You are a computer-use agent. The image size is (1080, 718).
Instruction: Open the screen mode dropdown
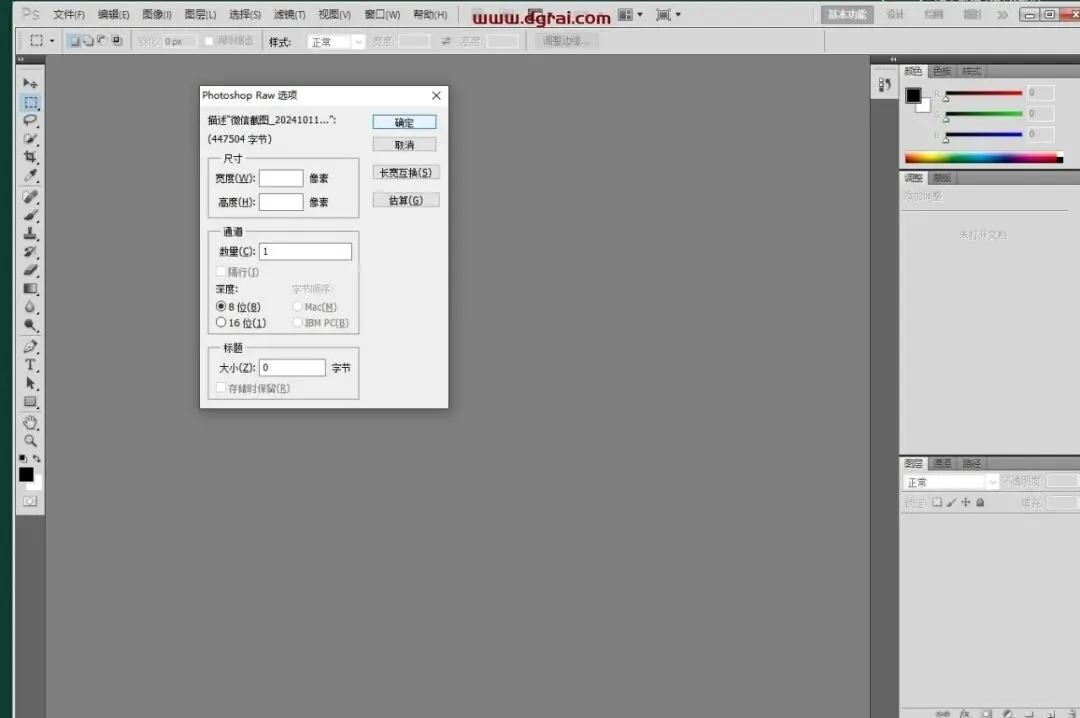point(668,14)
